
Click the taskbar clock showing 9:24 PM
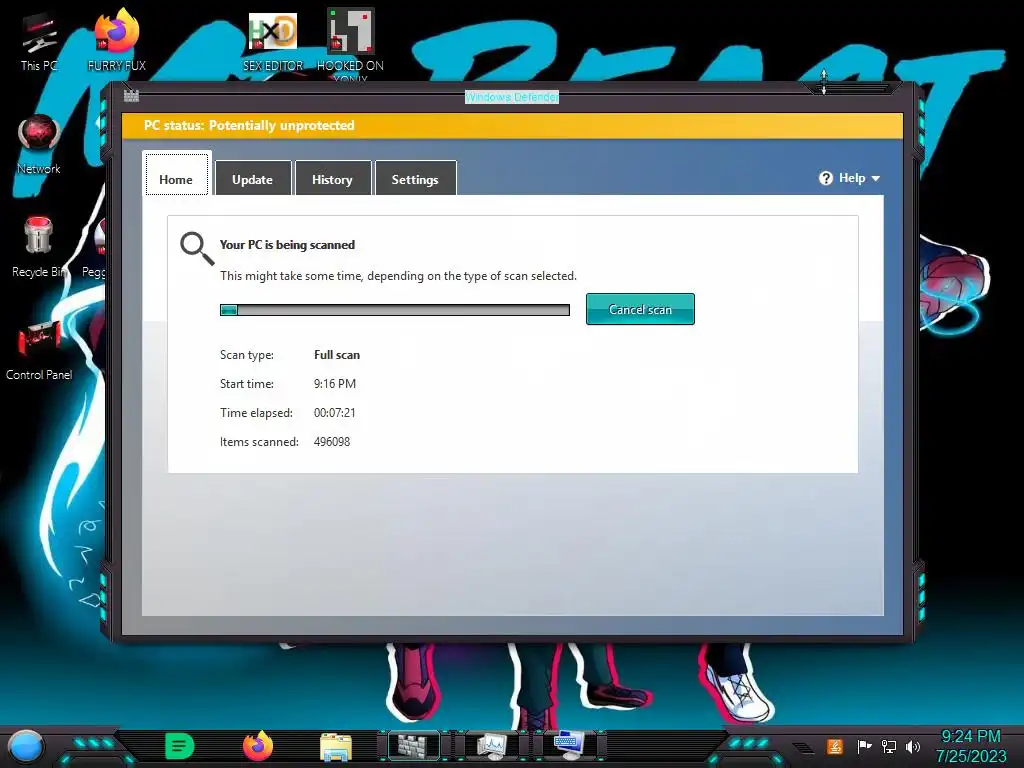pos(970,737)
